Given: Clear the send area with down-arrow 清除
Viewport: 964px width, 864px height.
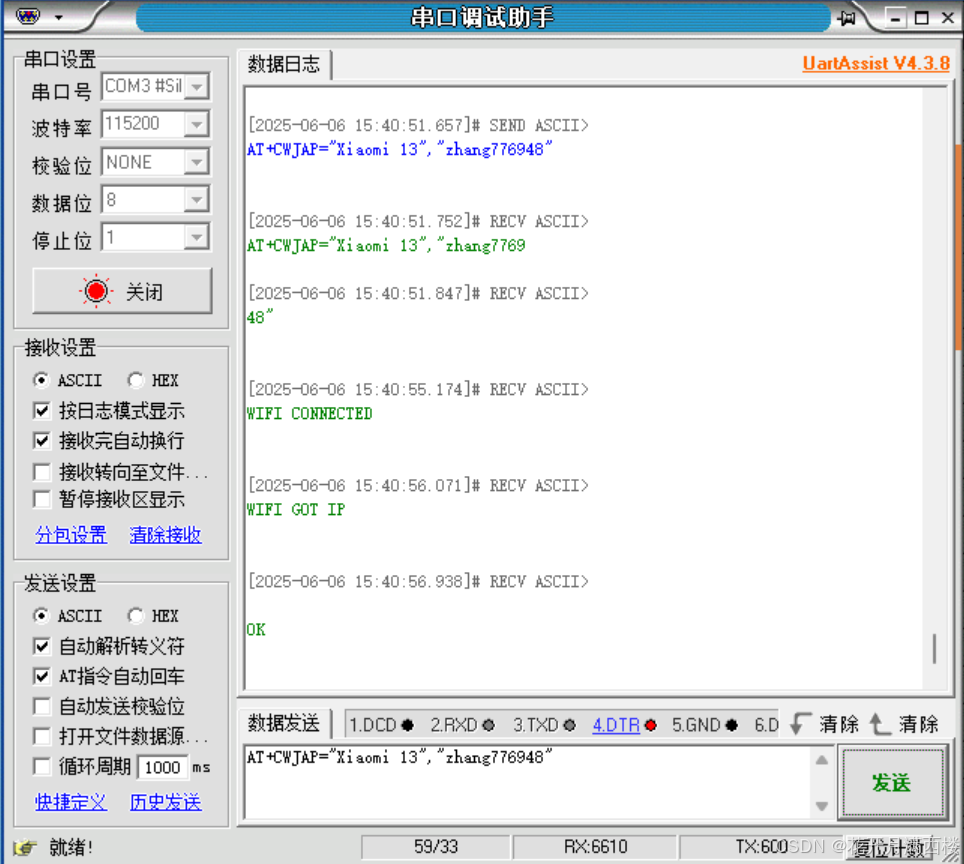Looking at the screenshot, I should 824,724.
